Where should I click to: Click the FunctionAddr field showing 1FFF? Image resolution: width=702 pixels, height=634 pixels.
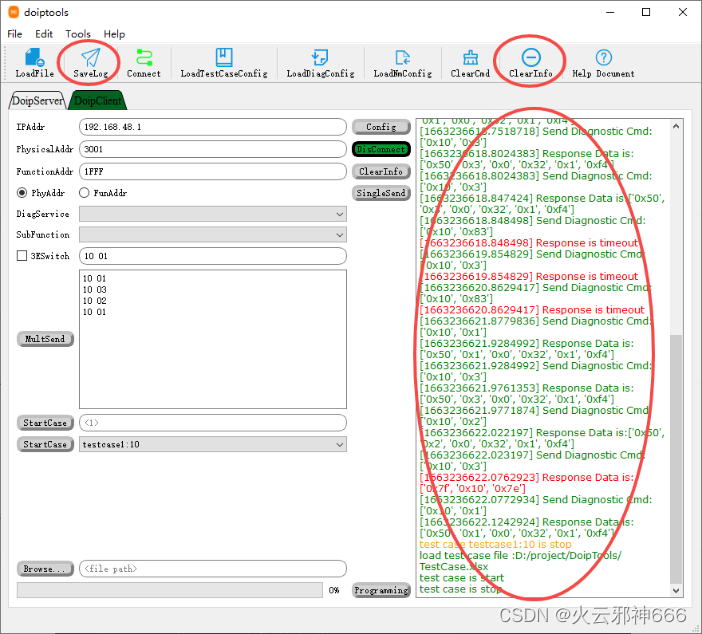point(213,171)
